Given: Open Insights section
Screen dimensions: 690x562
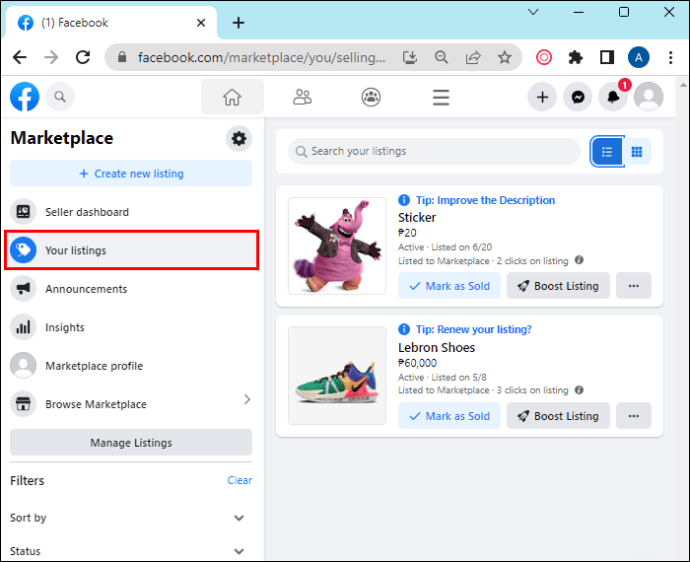Looking at the screenshot, I should 131,327.
